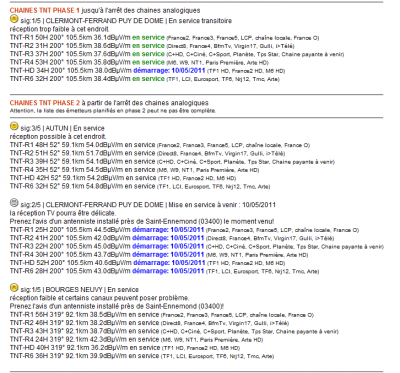
Task: Click the AUTUN TNT-R4 35H row
Action: (x=134, y=170)
